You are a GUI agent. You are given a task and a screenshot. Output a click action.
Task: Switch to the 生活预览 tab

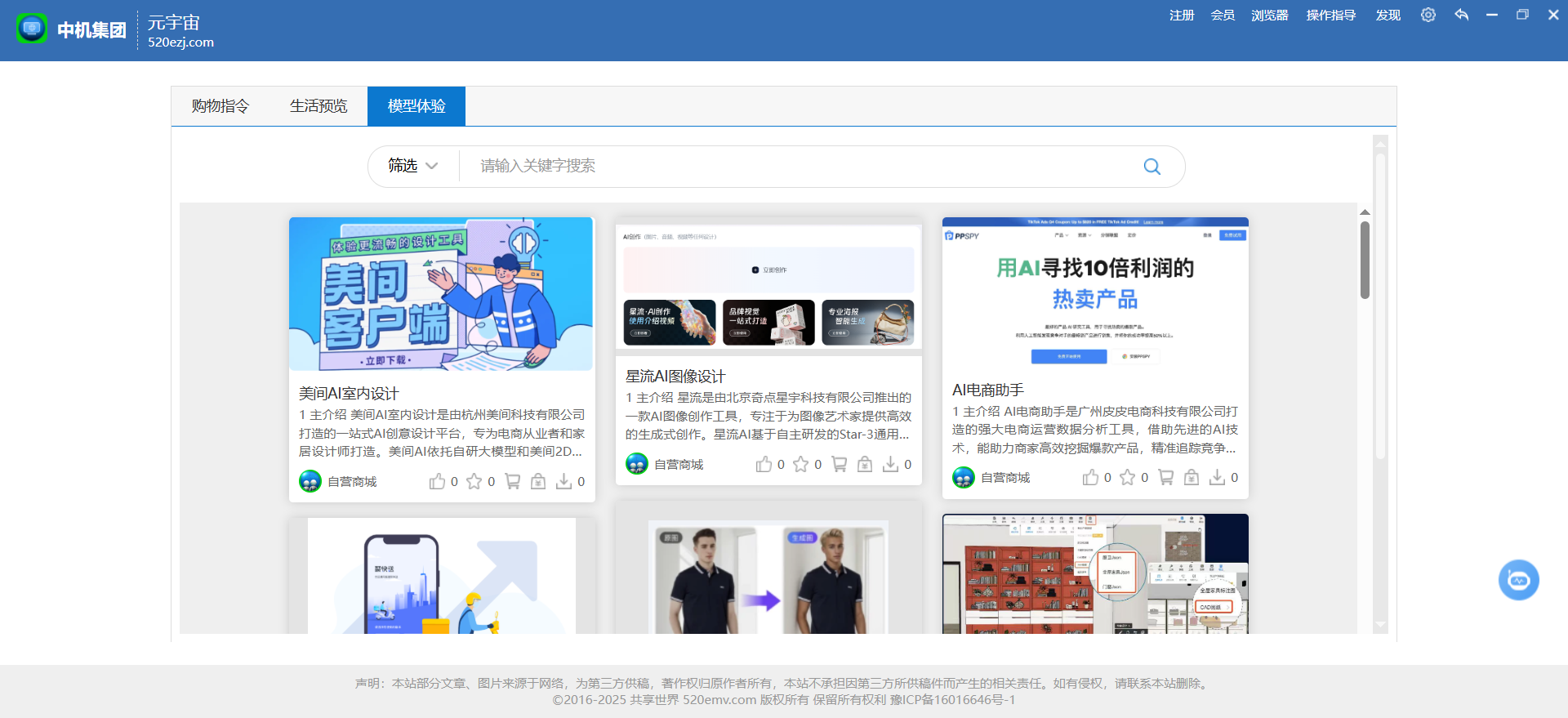(x=318, y=106)
